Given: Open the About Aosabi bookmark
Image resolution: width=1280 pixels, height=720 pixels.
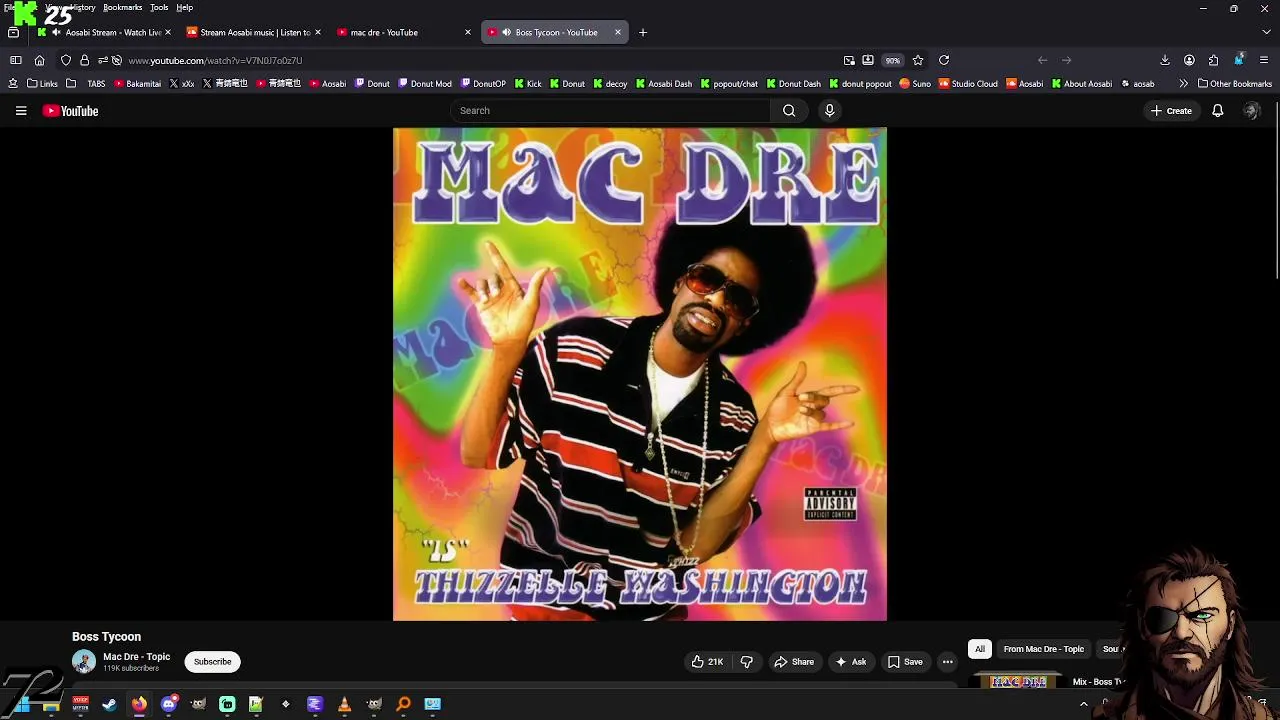Looking at the screenshot, I should [x=1082, y=84].
